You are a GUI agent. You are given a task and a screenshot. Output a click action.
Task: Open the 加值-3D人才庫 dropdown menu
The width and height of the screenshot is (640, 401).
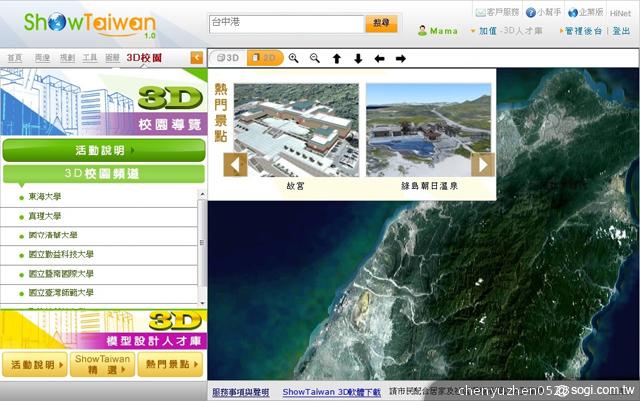point(513,31)
